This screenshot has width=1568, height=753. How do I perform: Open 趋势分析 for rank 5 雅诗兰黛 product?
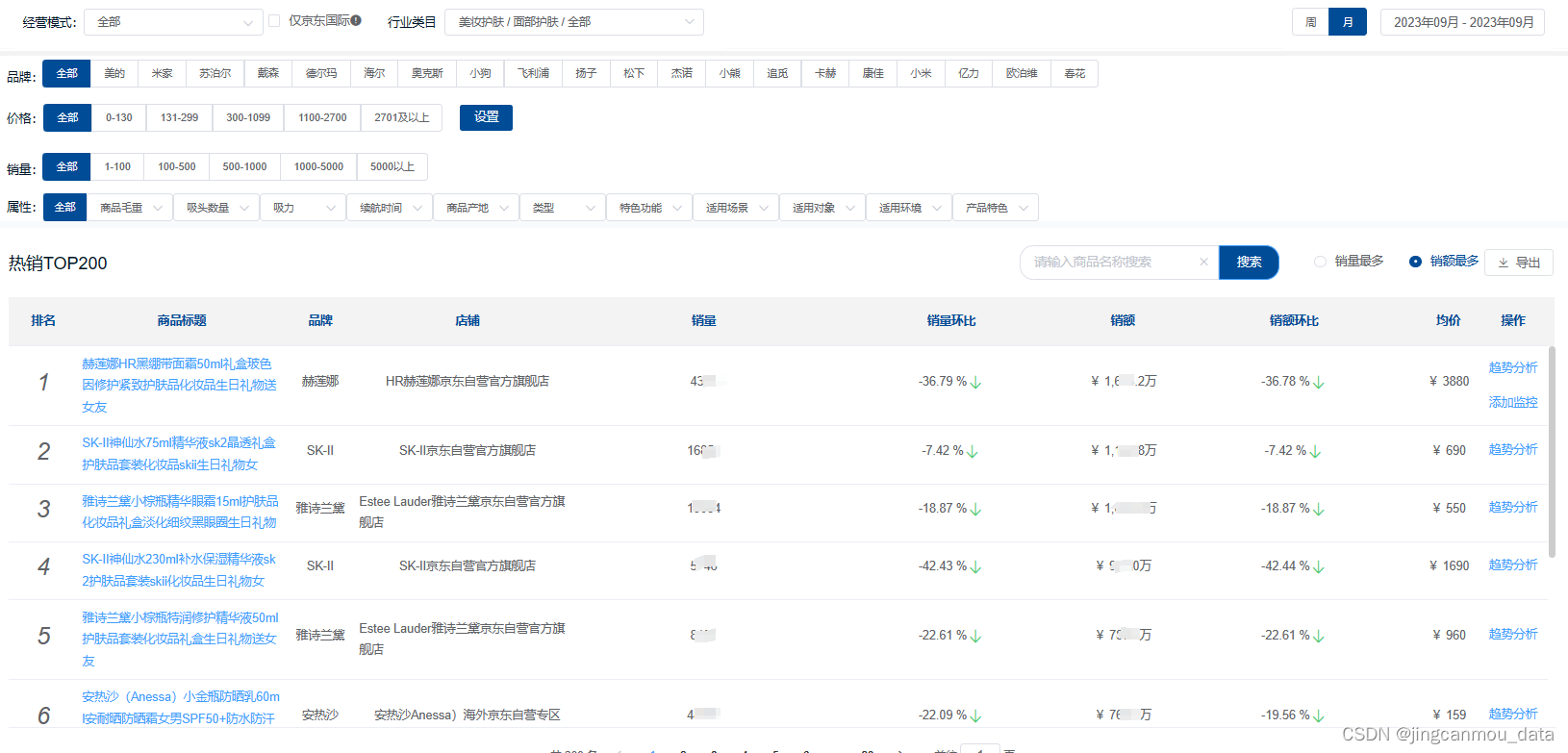tap(1513, 634)
